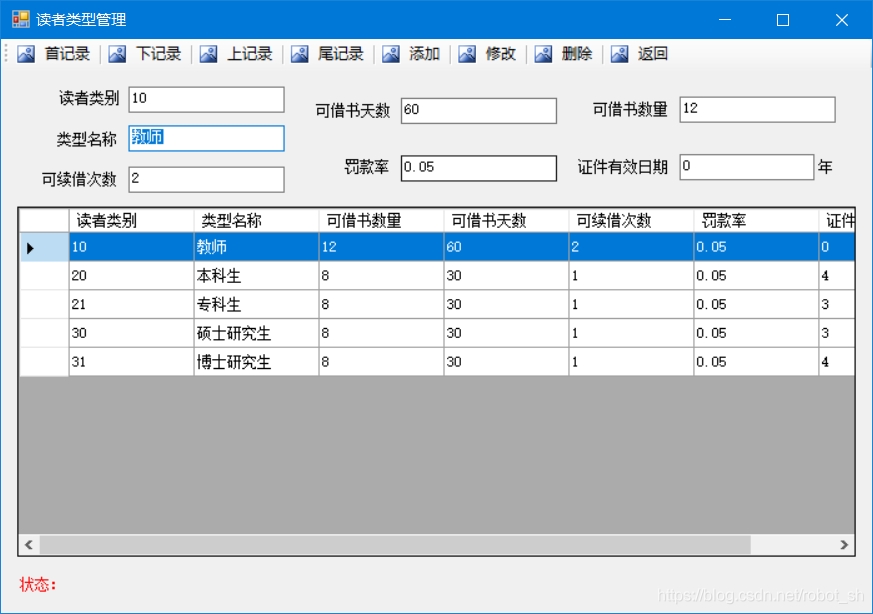Viewport: 873px width, 614px height.
Task: Close the 读者类型管理 window
Action: click(x=842, y=20)
